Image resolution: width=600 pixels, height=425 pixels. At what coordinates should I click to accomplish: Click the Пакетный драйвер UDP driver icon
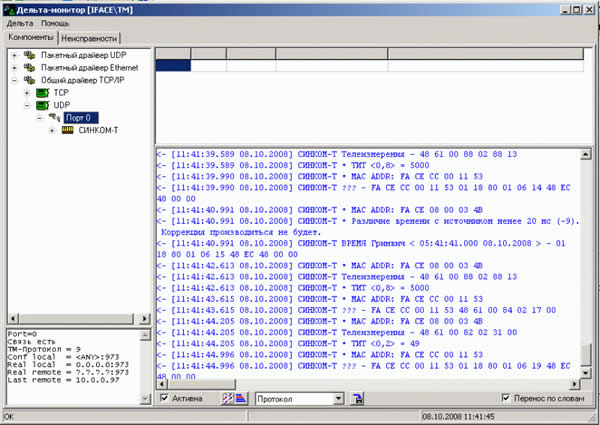[x=30, y=54]
